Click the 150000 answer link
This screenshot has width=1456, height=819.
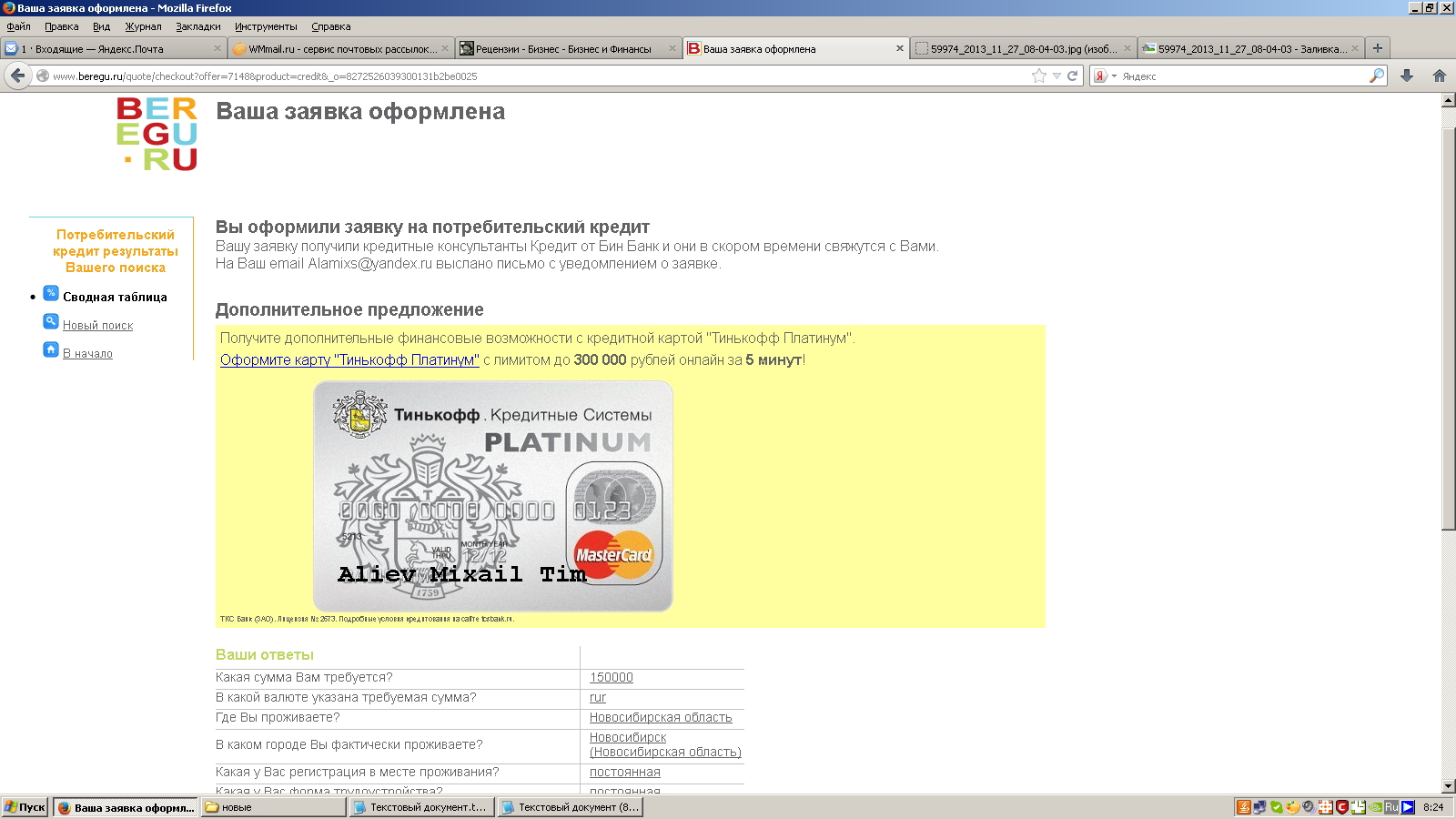612,678
